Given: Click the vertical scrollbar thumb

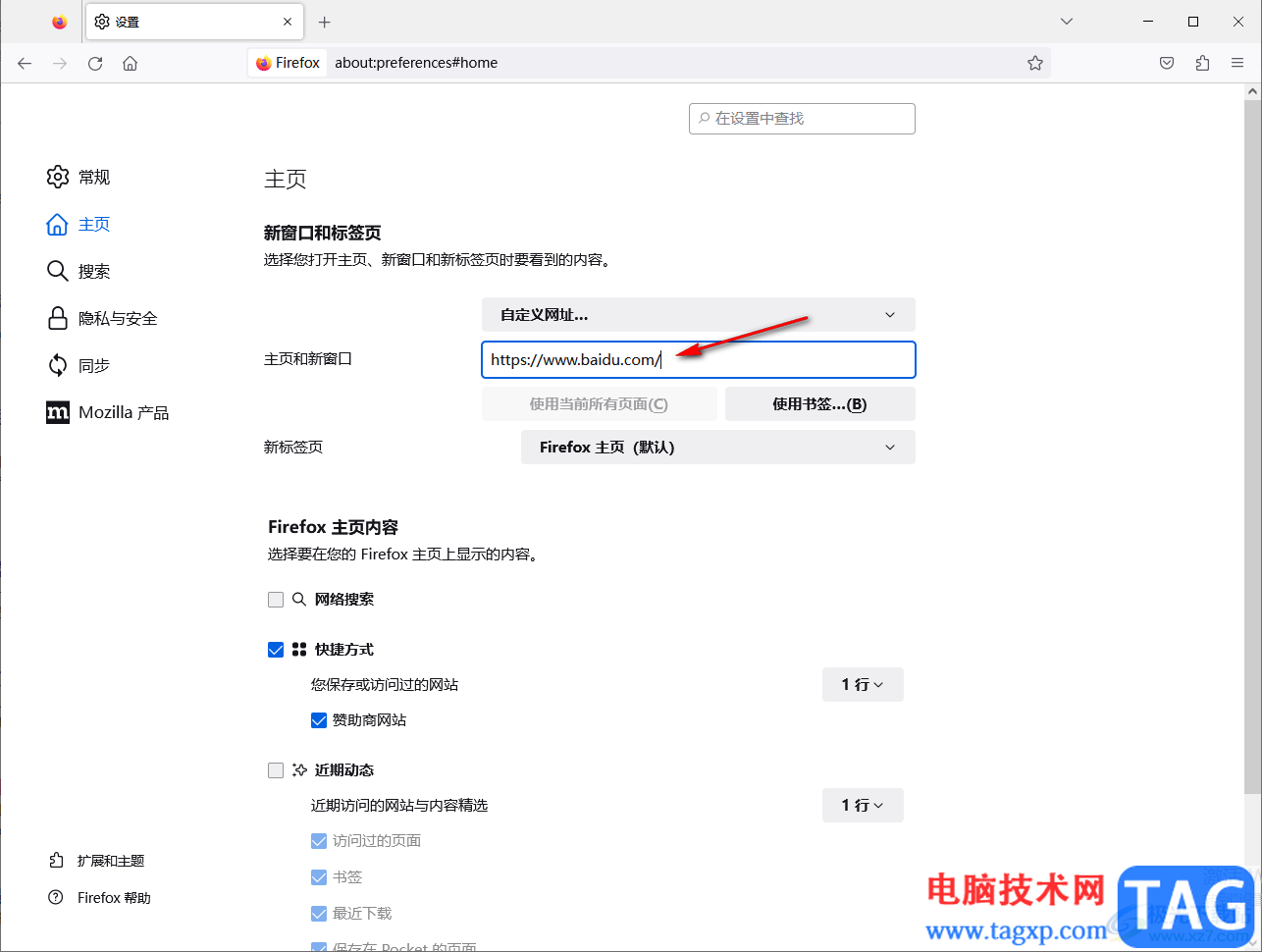Looking at the screenshot, I should [x=1252, y=447].
